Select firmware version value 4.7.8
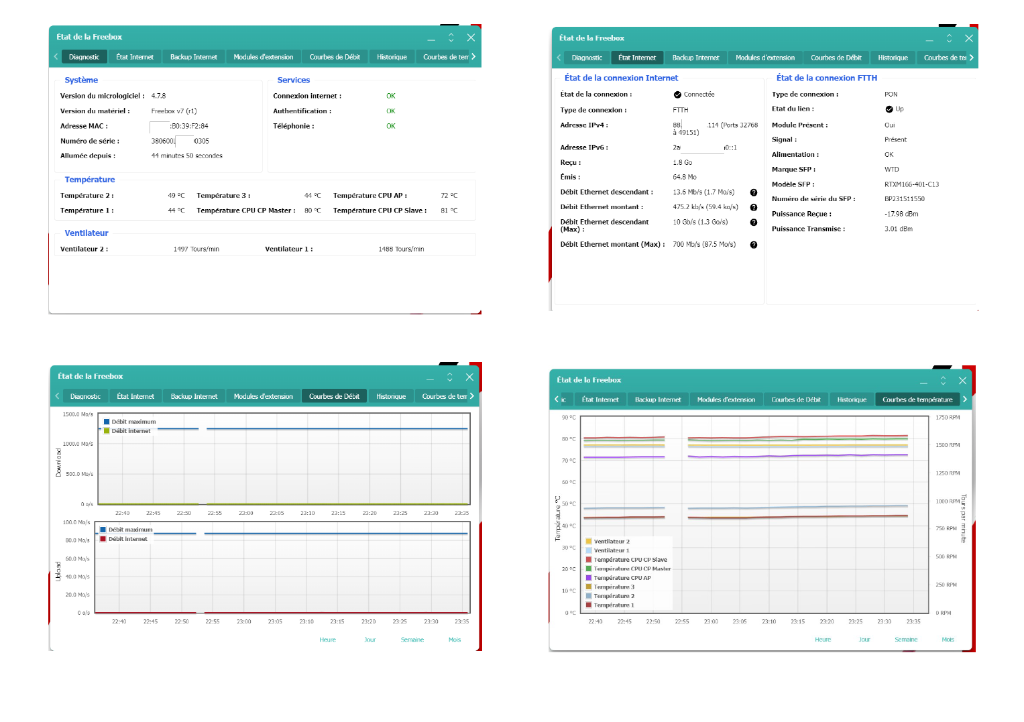 [159, 96]
